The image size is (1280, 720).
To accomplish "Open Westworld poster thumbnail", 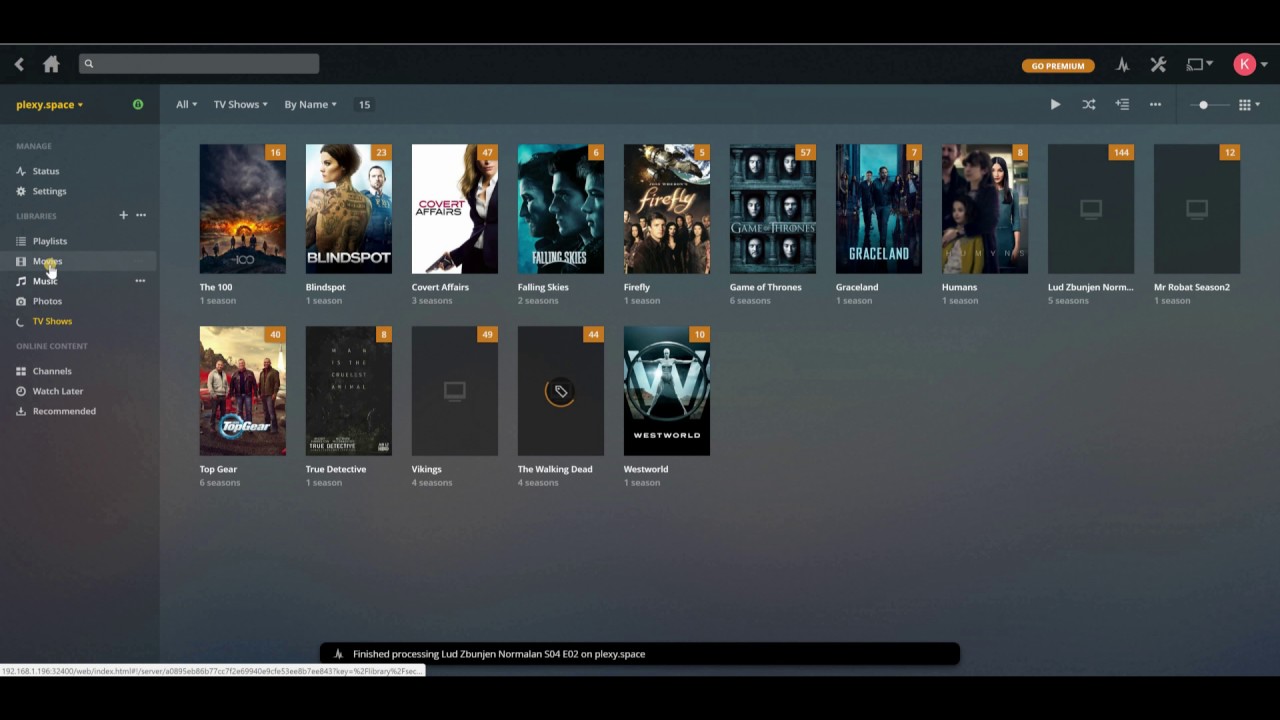I will tap(666, 391).
